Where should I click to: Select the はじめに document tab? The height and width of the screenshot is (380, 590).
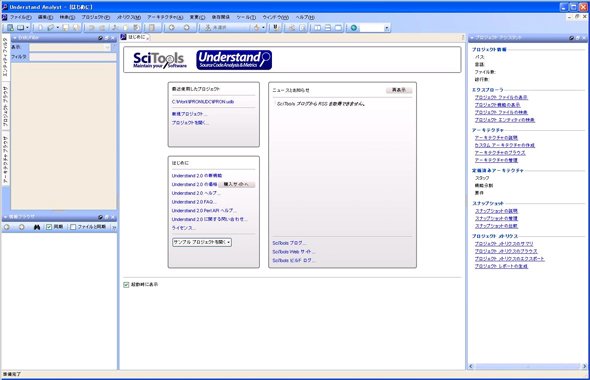(135, 37)
